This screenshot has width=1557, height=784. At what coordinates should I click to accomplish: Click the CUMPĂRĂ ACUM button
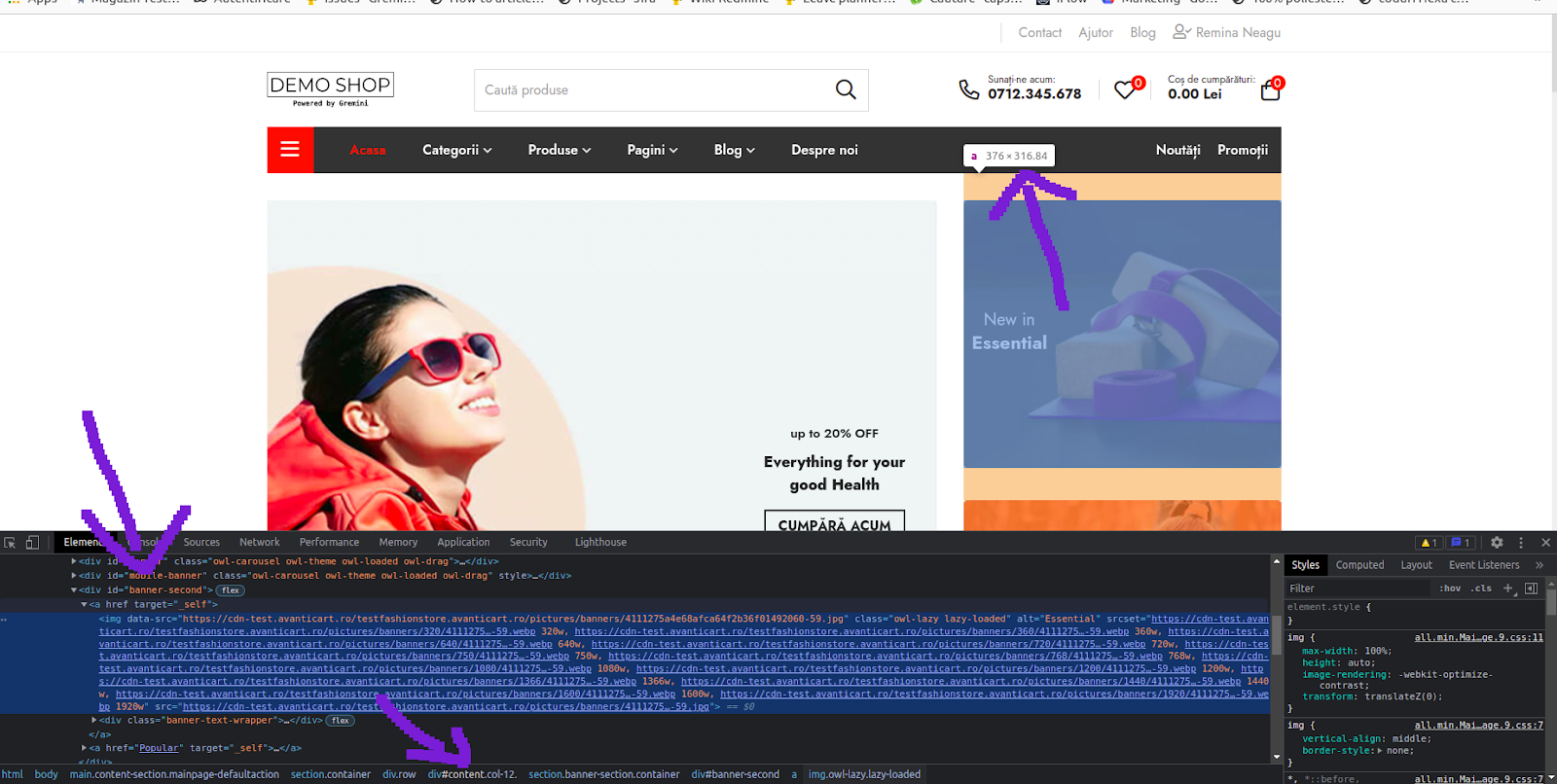coord(834,521)
